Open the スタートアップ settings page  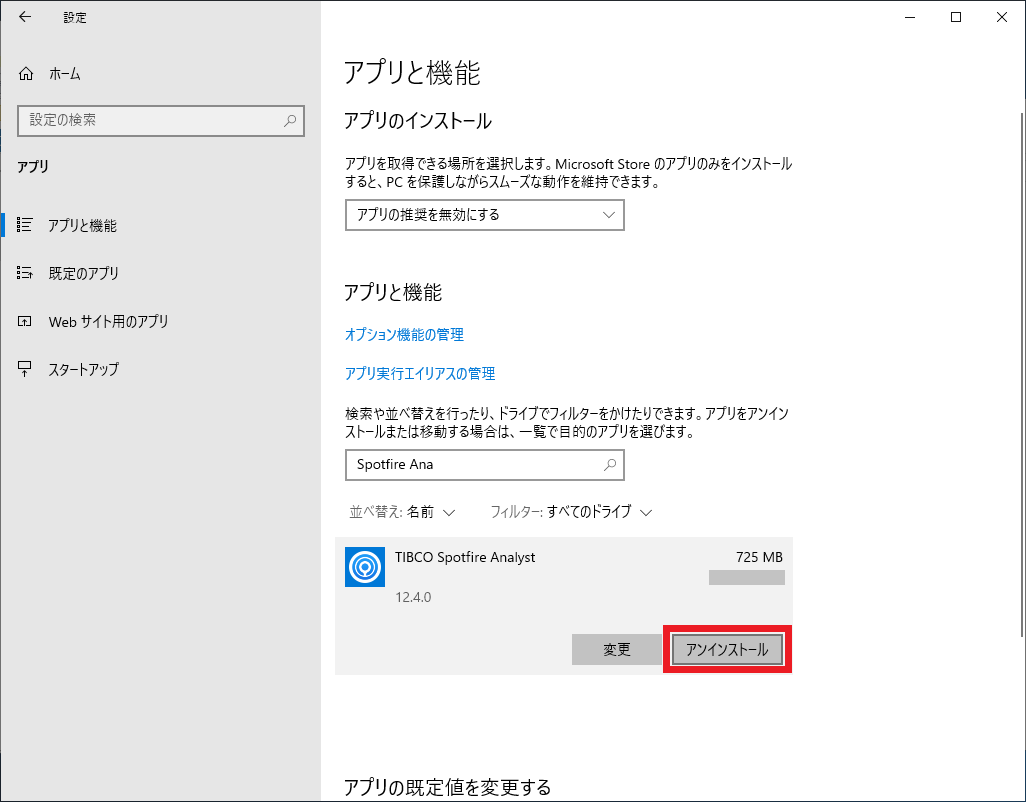[x=84, y=369]
